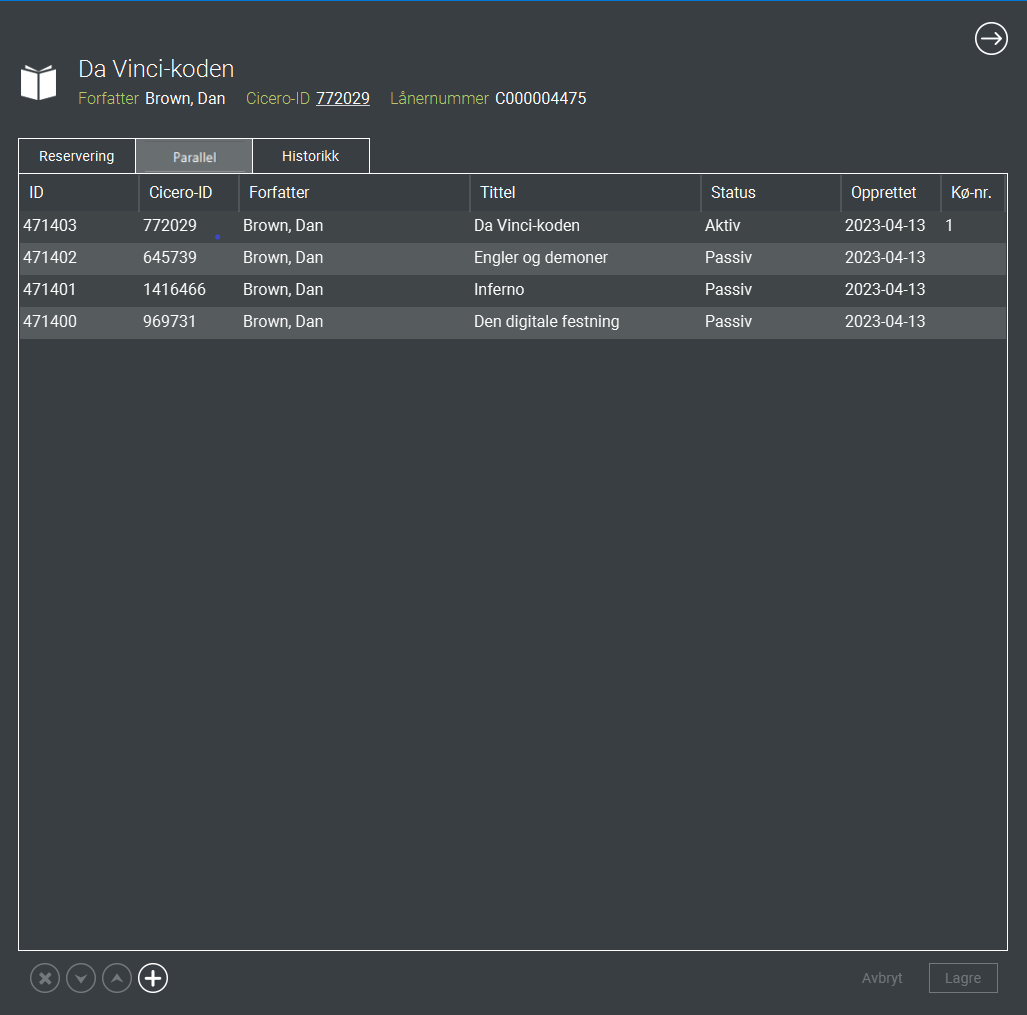Sort by the Kø-nr. column header
Image resolution: width=1027 pixels, height=1015 pixels.
(x=973, y=193)
